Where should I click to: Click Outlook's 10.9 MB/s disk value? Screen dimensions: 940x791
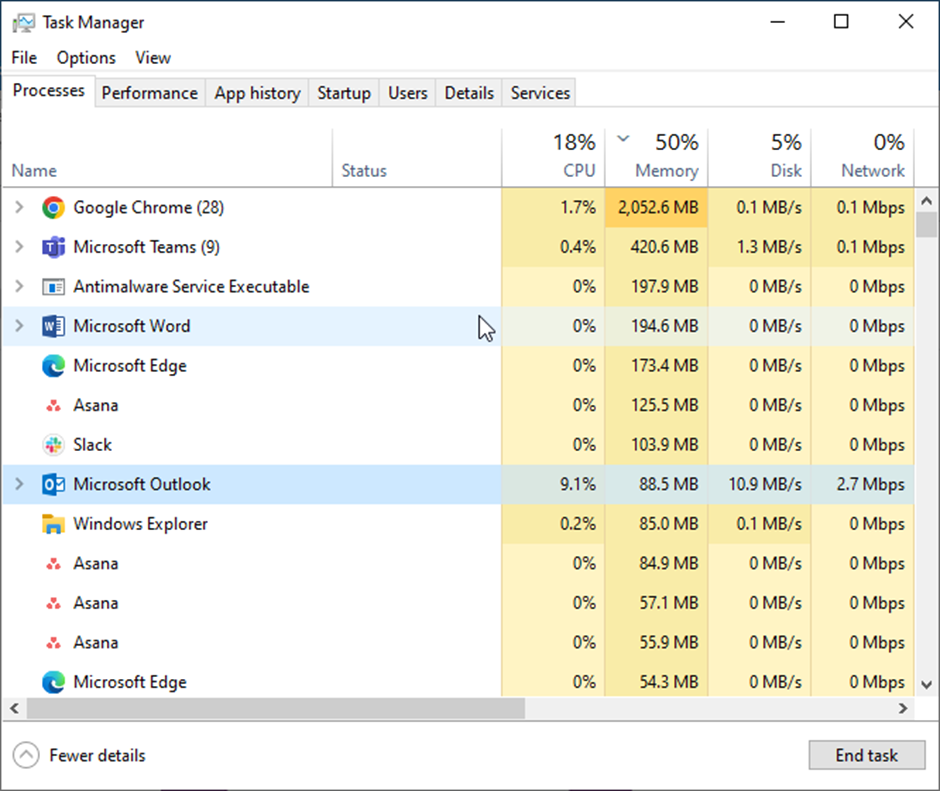point(765,485)
